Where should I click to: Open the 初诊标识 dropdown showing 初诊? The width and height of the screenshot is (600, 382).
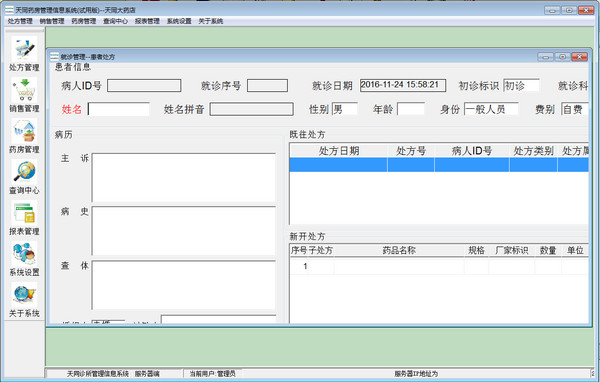521,86
